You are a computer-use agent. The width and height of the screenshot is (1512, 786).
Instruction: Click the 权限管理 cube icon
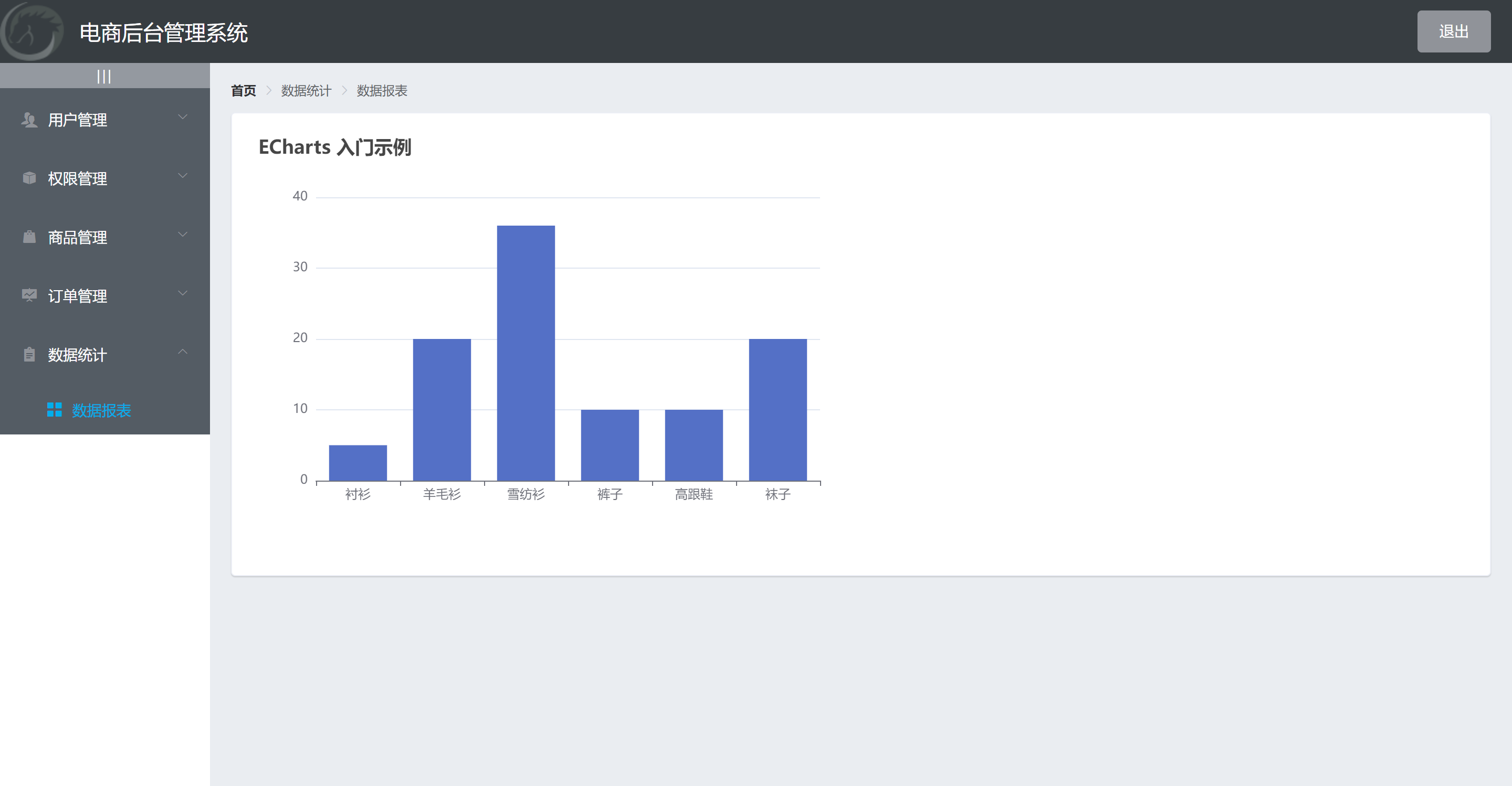pos(29,178)
